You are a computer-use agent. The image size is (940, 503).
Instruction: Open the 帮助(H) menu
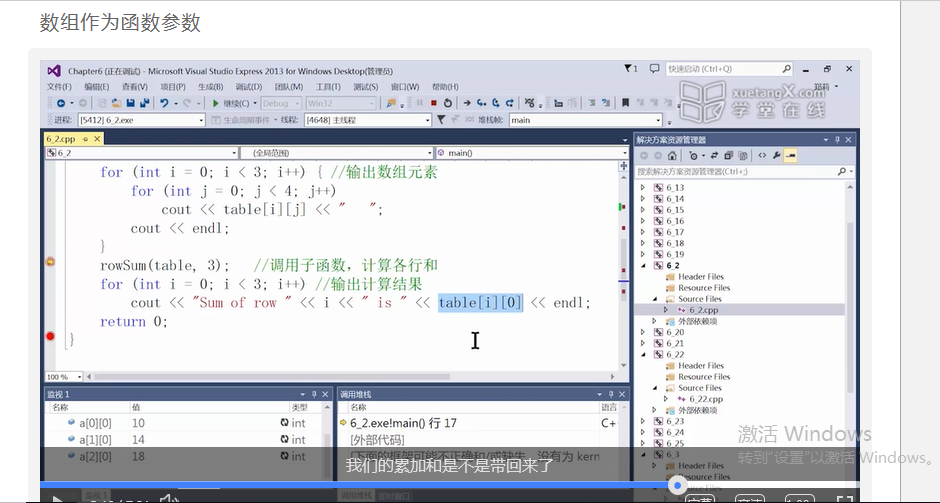(x=445, y=87)
